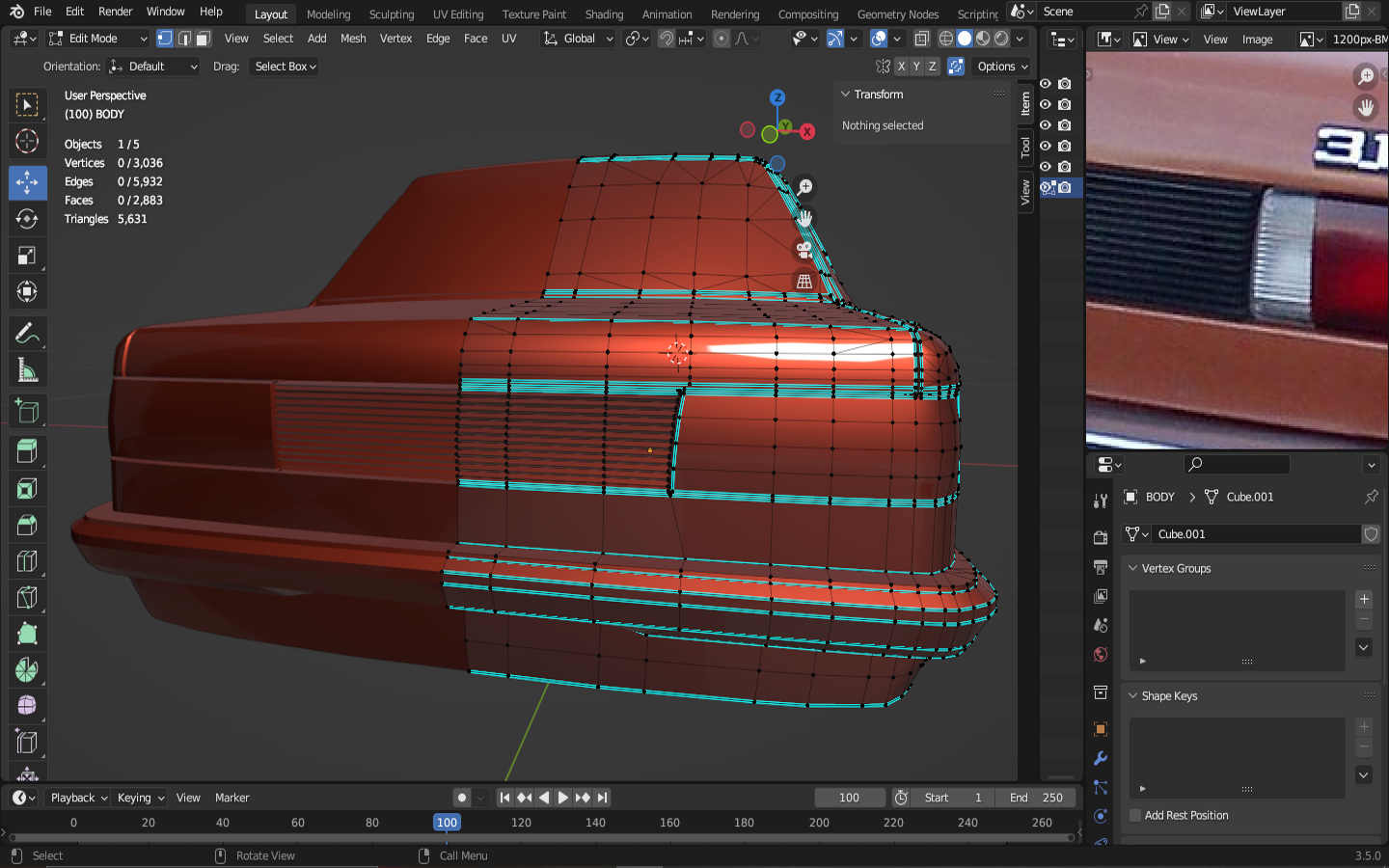Switch to the UV Editing workspace tab

(457, 14)
